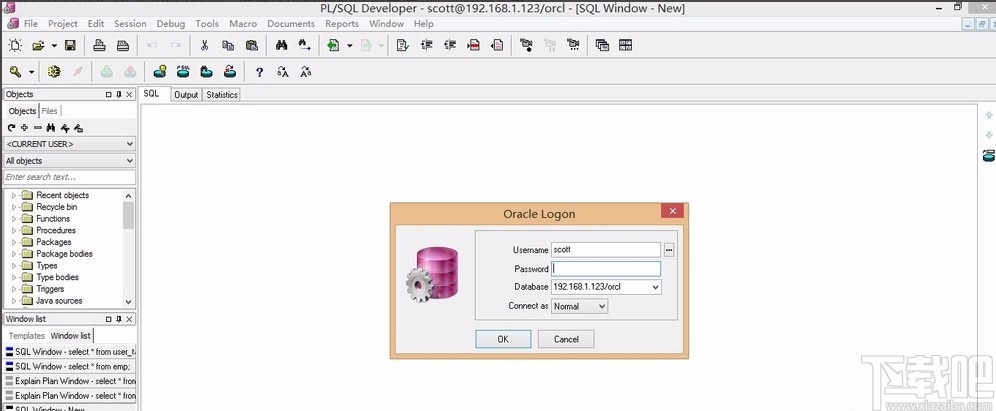Click the Unindent selection icon
Viewport: 996px width, 411px height.
coord(450,45)
